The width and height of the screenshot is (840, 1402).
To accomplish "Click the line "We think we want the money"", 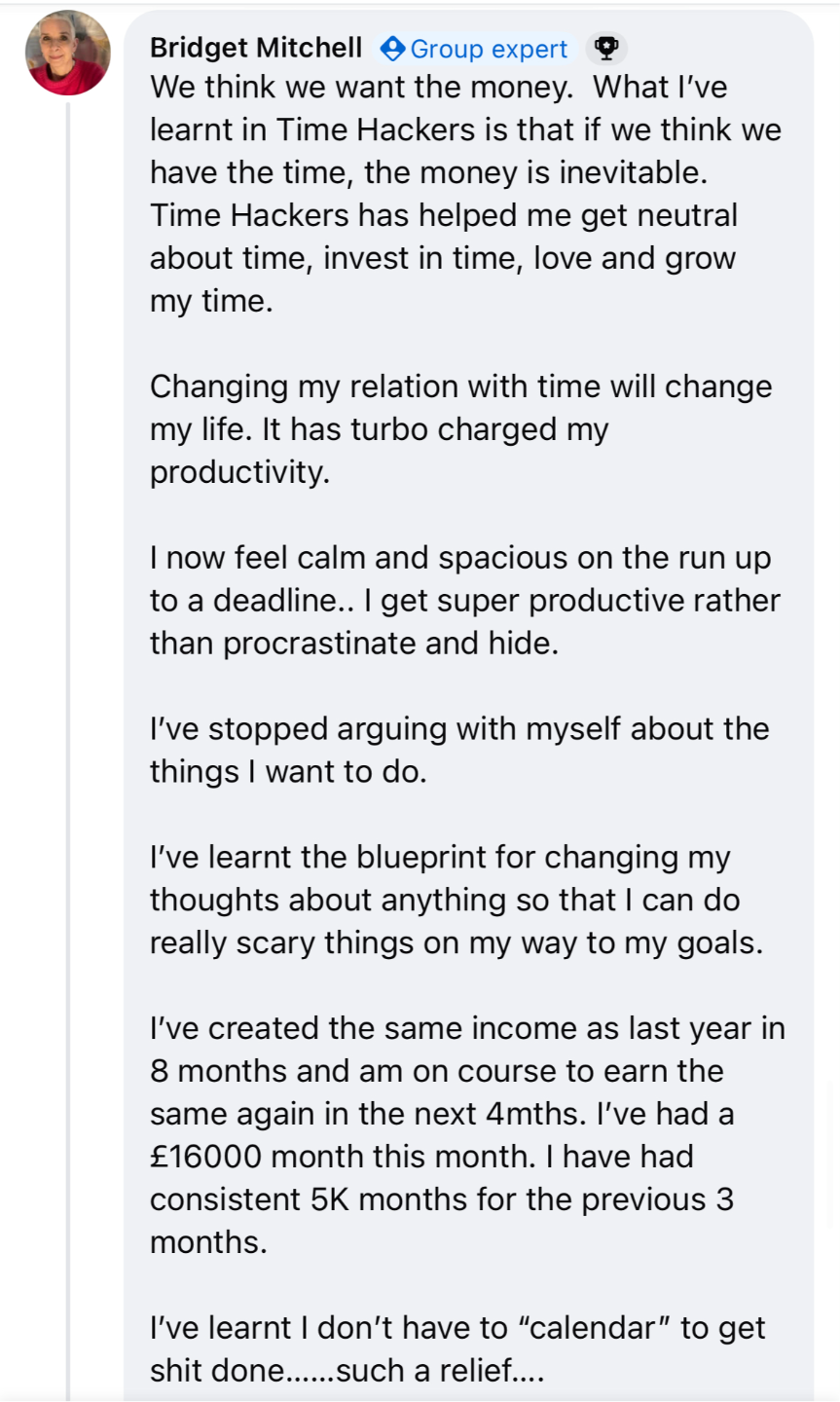I will 360,88.
